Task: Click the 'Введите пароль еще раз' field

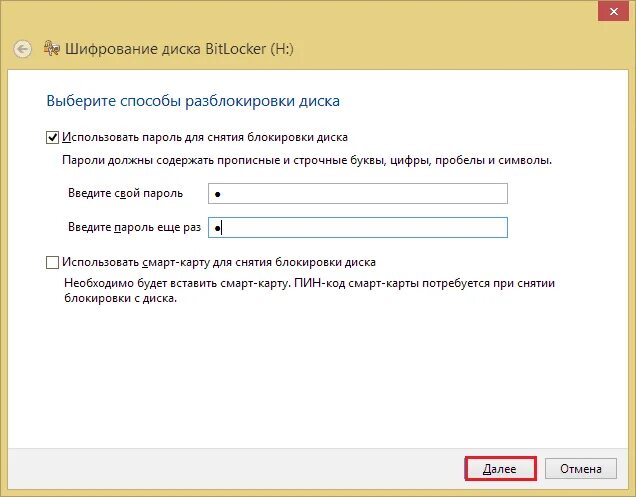Action: (358, 228)
